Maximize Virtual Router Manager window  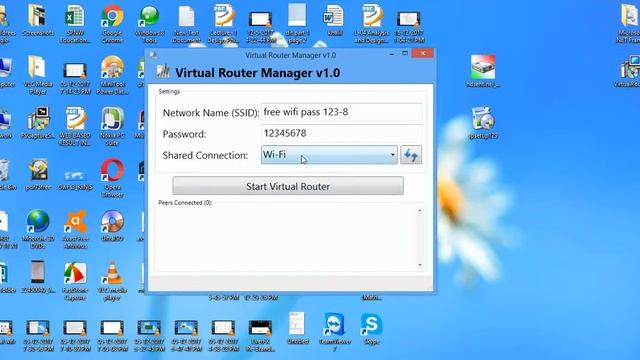(405, 53)
